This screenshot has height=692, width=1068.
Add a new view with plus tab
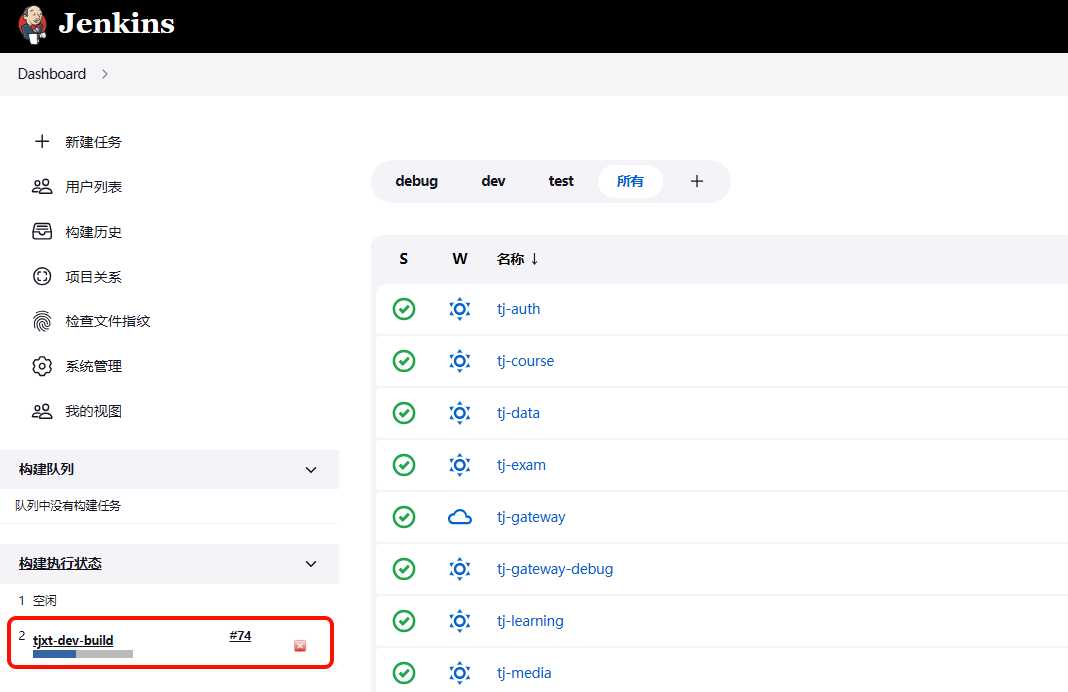(x=696, y=181)
